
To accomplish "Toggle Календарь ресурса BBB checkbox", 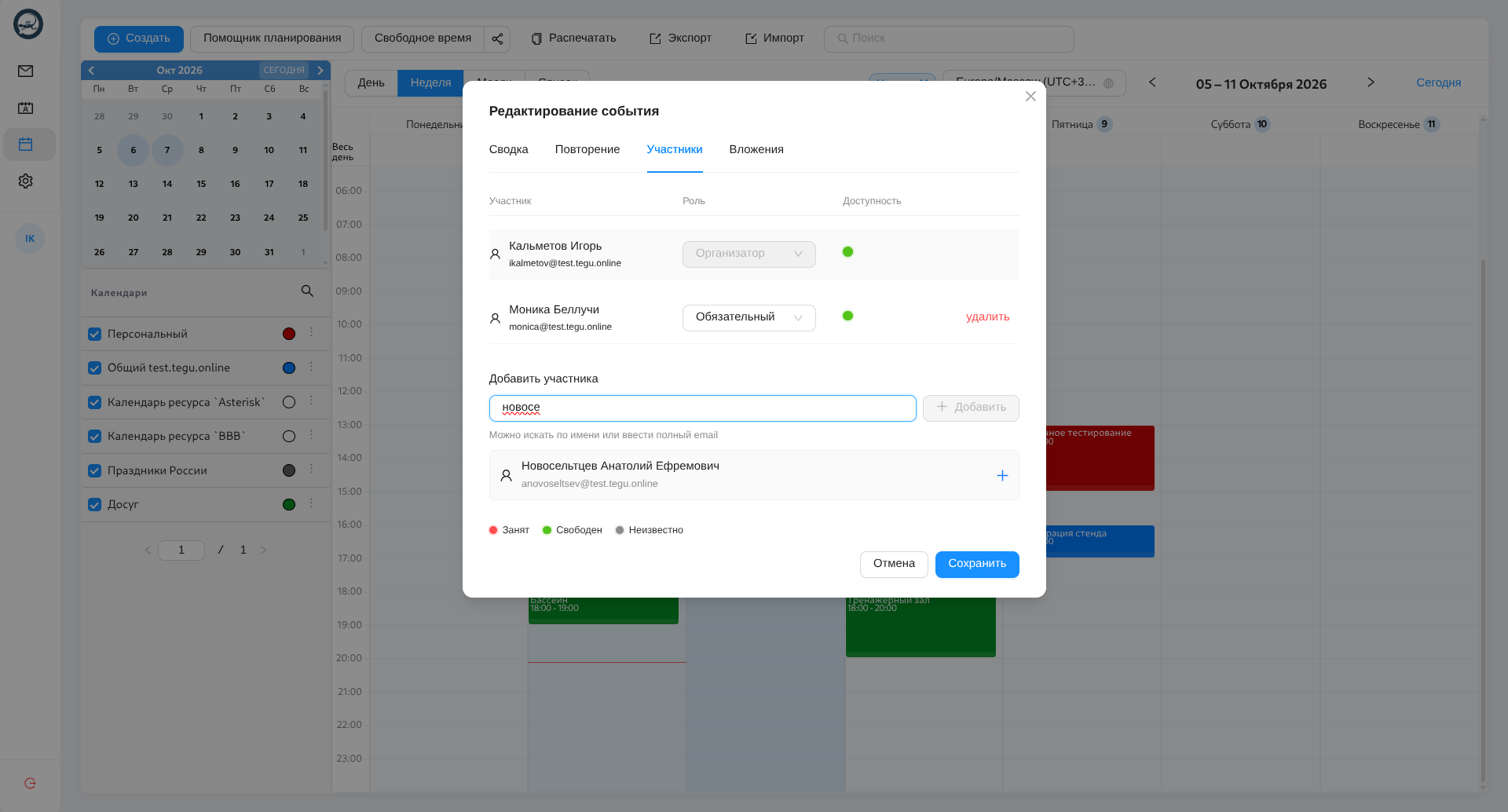I will [95, 437].
